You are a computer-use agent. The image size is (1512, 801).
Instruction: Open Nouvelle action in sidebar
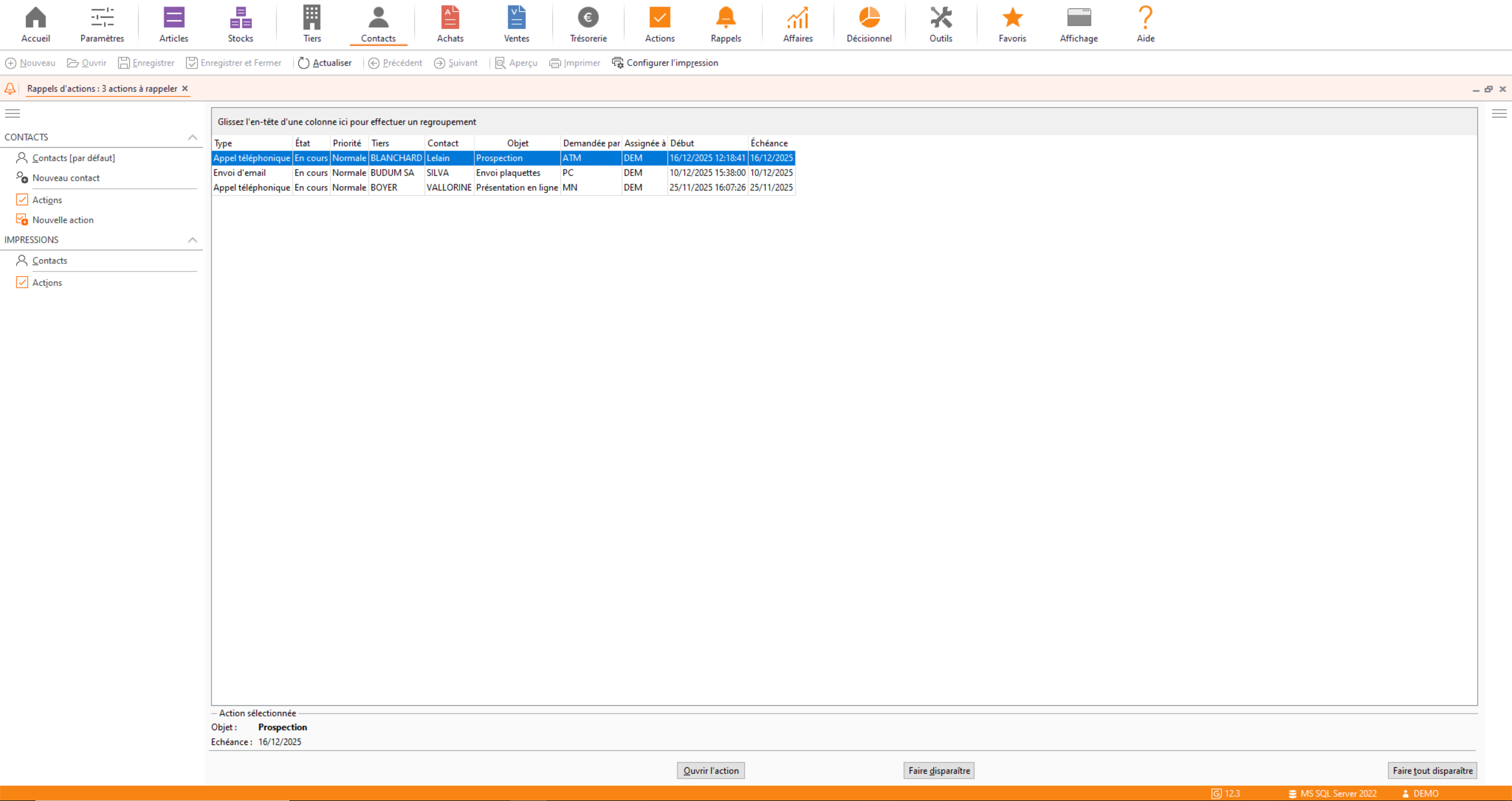coord(63,220)
